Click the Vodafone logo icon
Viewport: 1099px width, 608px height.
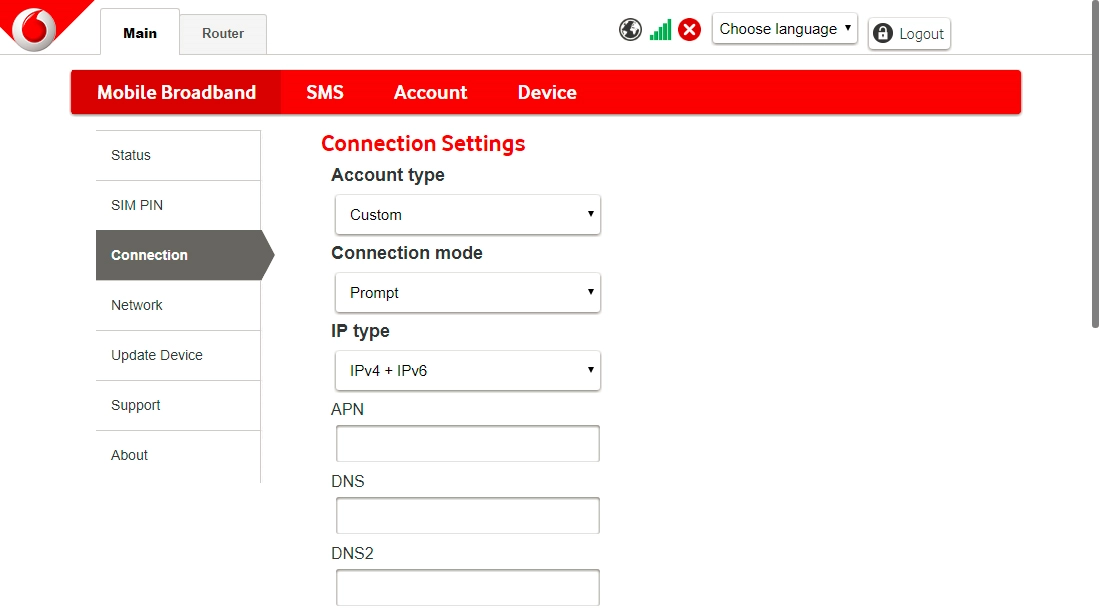tap(34, 26)
